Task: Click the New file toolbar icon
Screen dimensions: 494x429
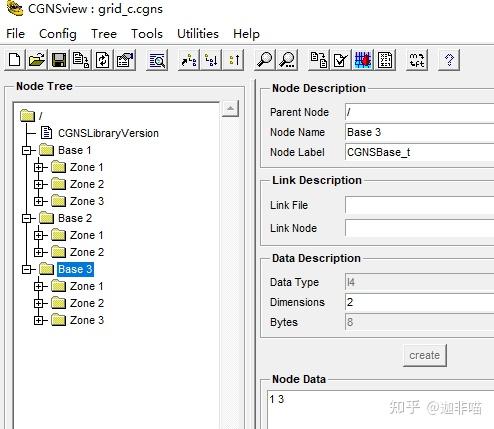Action: tap(15, 60)
